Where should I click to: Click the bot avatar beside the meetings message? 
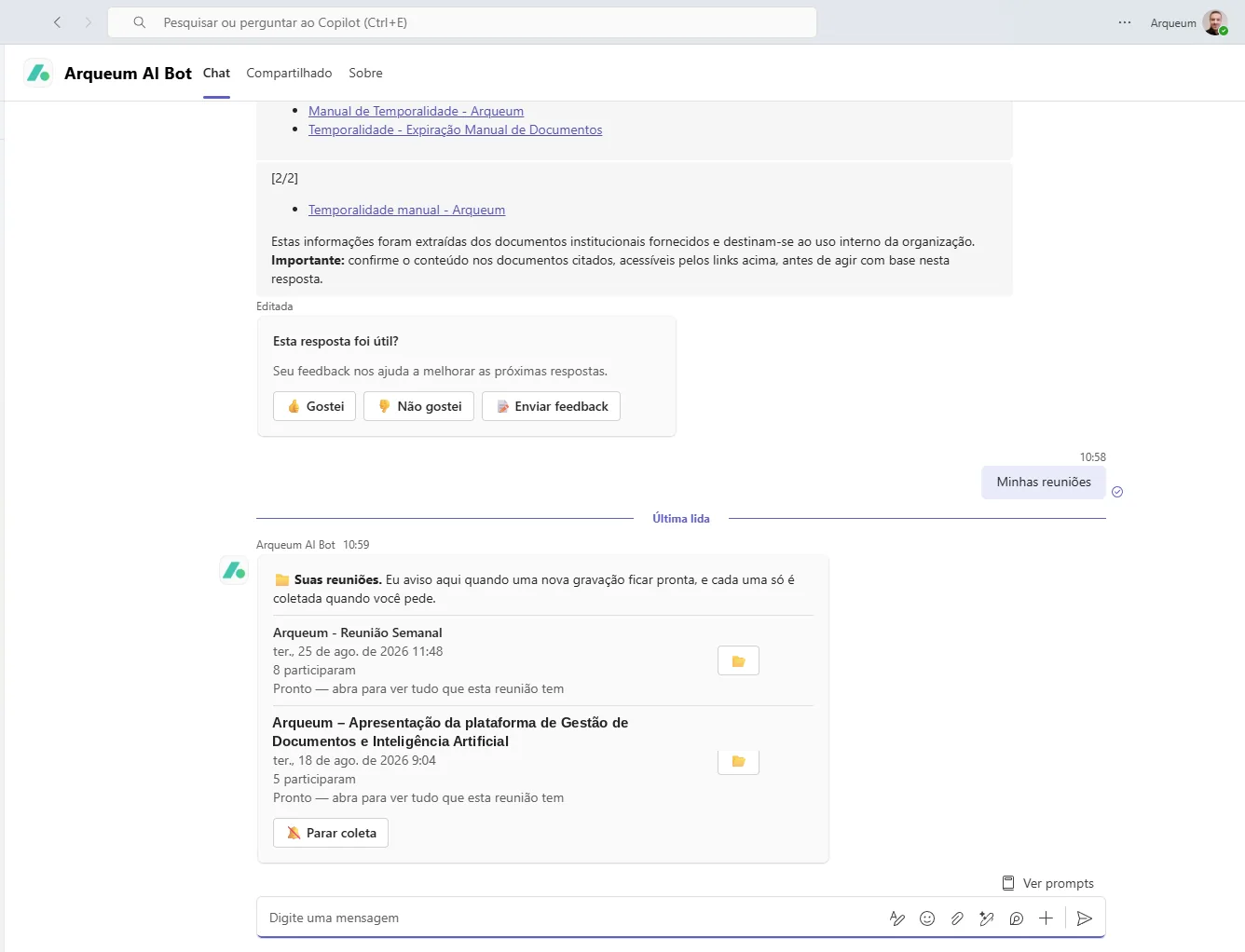tap(234, 569)
